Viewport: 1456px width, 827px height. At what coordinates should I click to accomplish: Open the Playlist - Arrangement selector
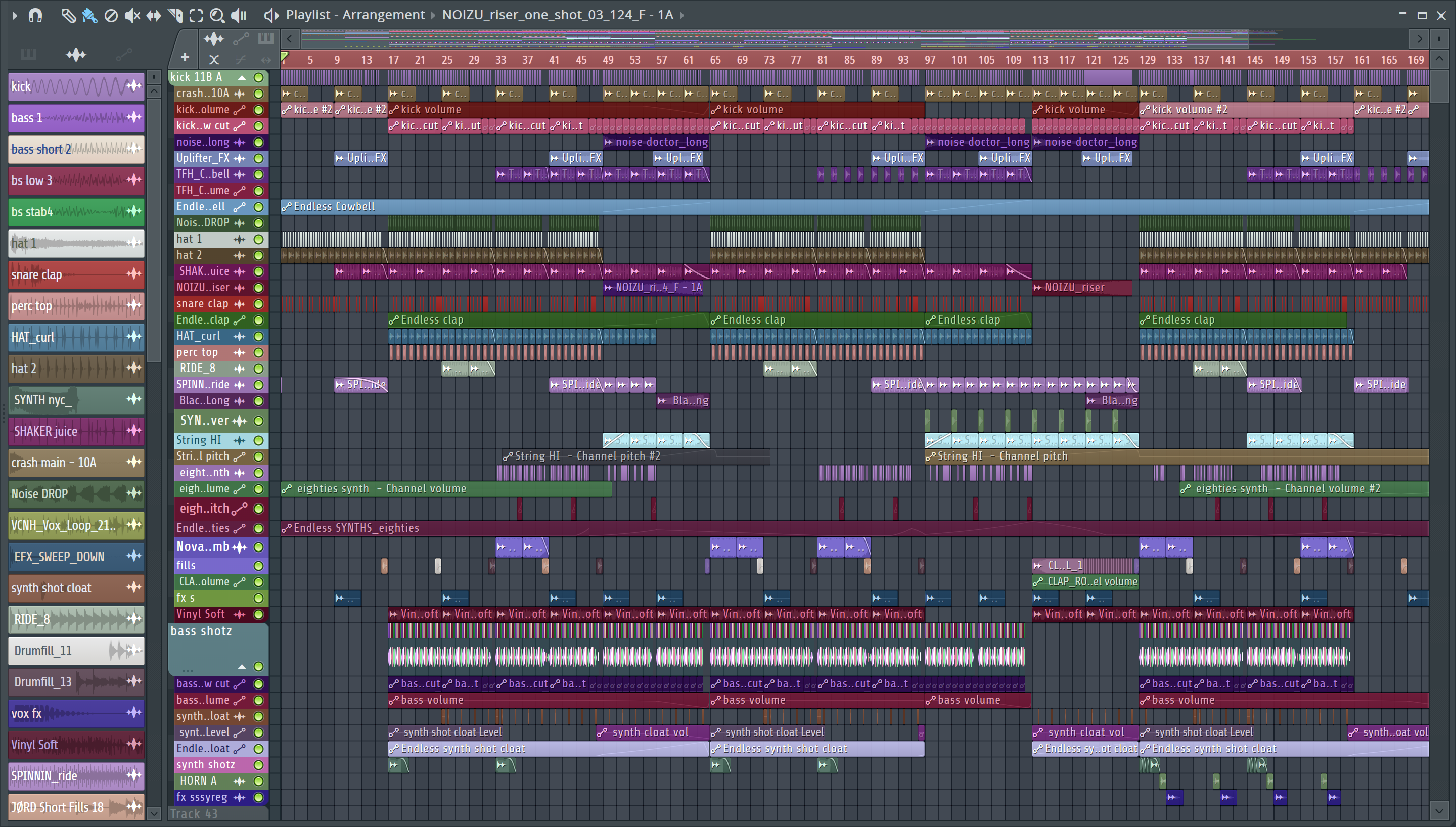tap(355, 15)
